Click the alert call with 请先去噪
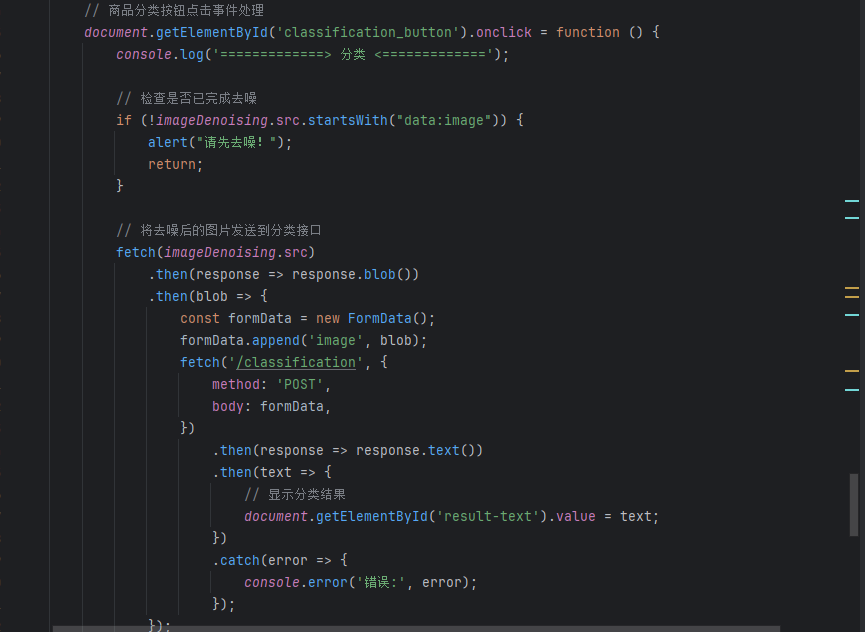Image resolution: width=865 pixels, height=632 pixels. coord(220,142)
